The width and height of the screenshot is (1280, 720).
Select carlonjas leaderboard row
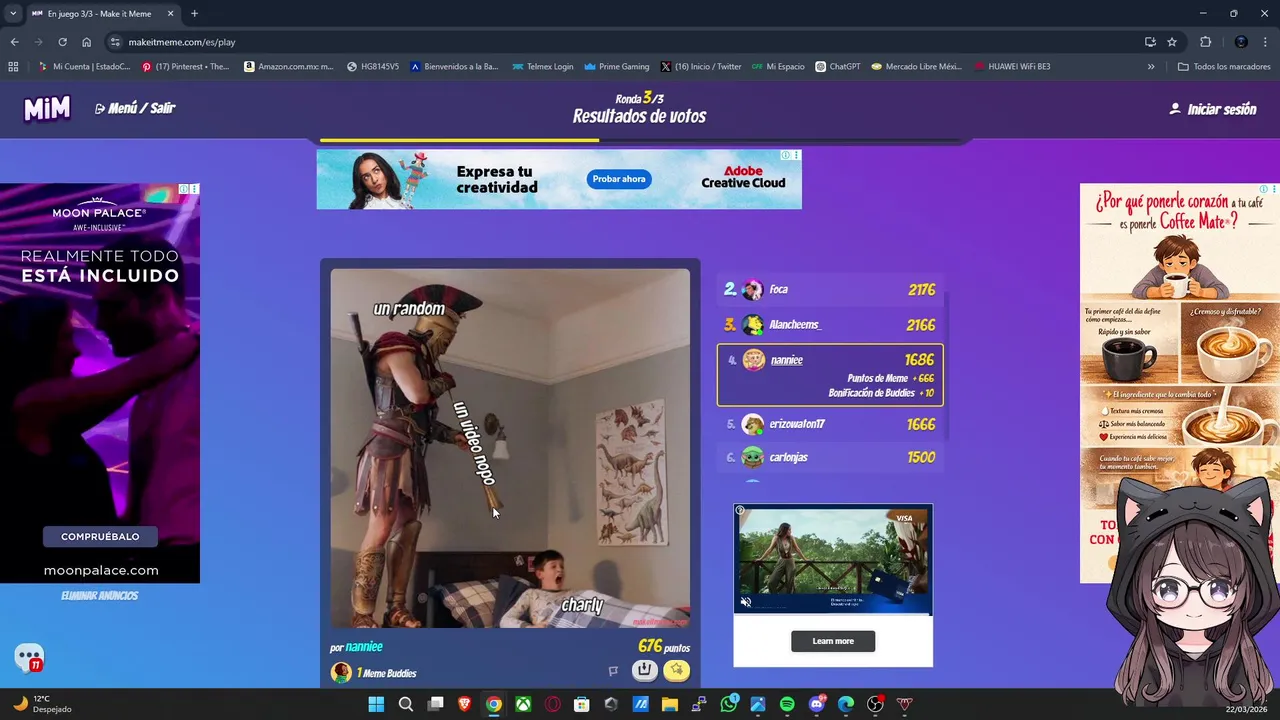(x=830, y=457)
